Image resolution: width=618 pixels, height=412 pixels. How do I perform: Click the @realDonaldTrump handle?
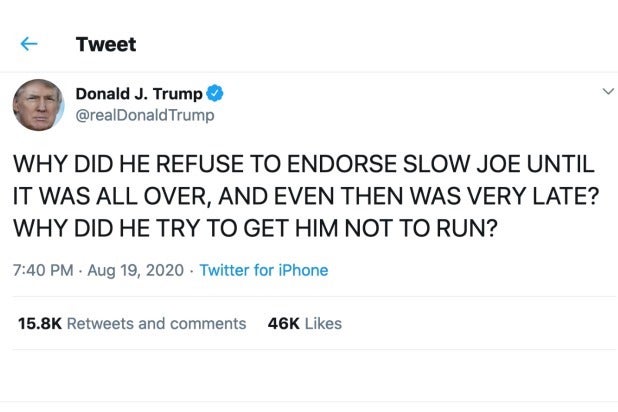[x=145, y=115]
